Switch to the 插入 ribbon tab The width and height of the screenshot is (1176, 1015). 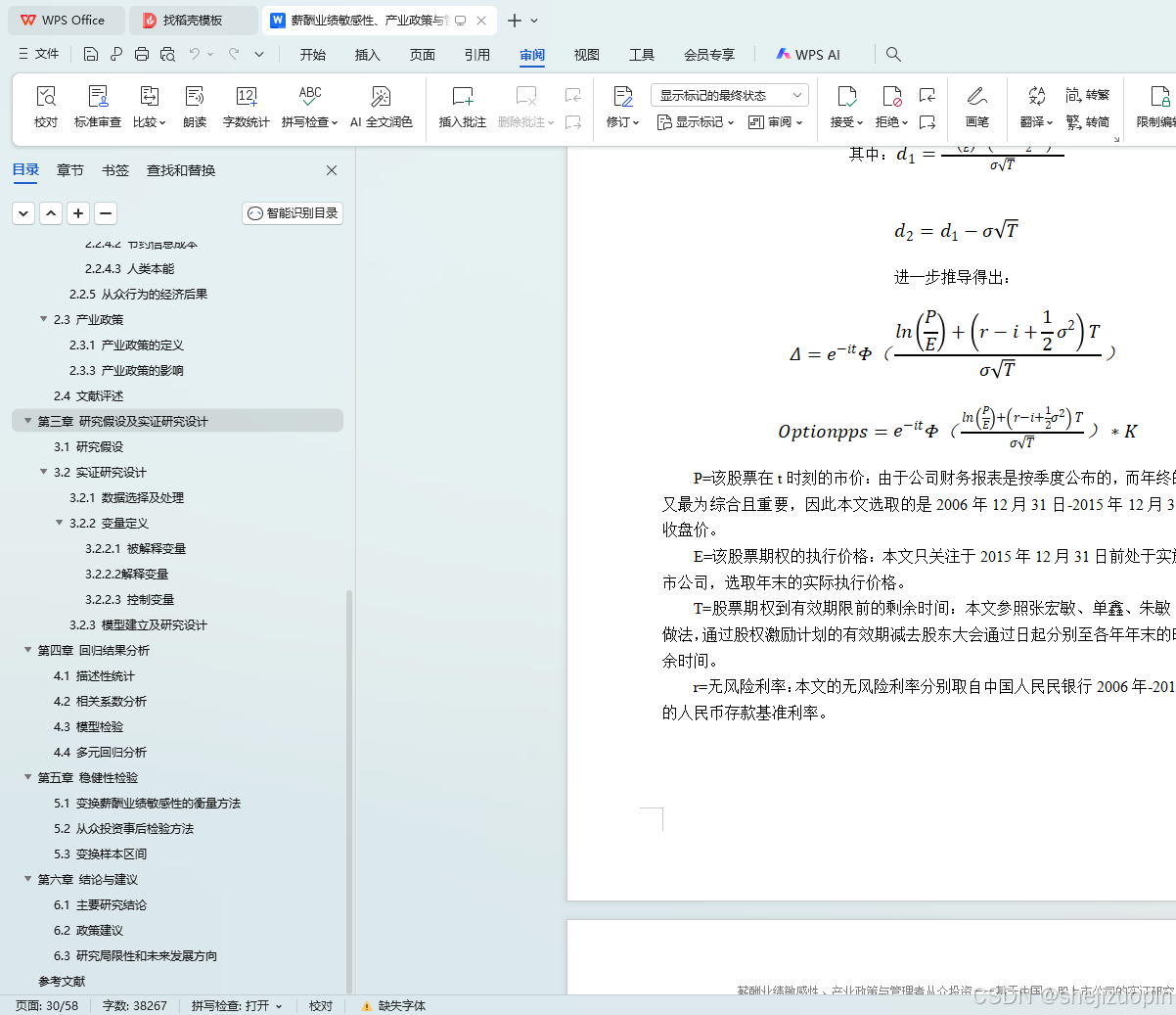click(x=368, y=55)
